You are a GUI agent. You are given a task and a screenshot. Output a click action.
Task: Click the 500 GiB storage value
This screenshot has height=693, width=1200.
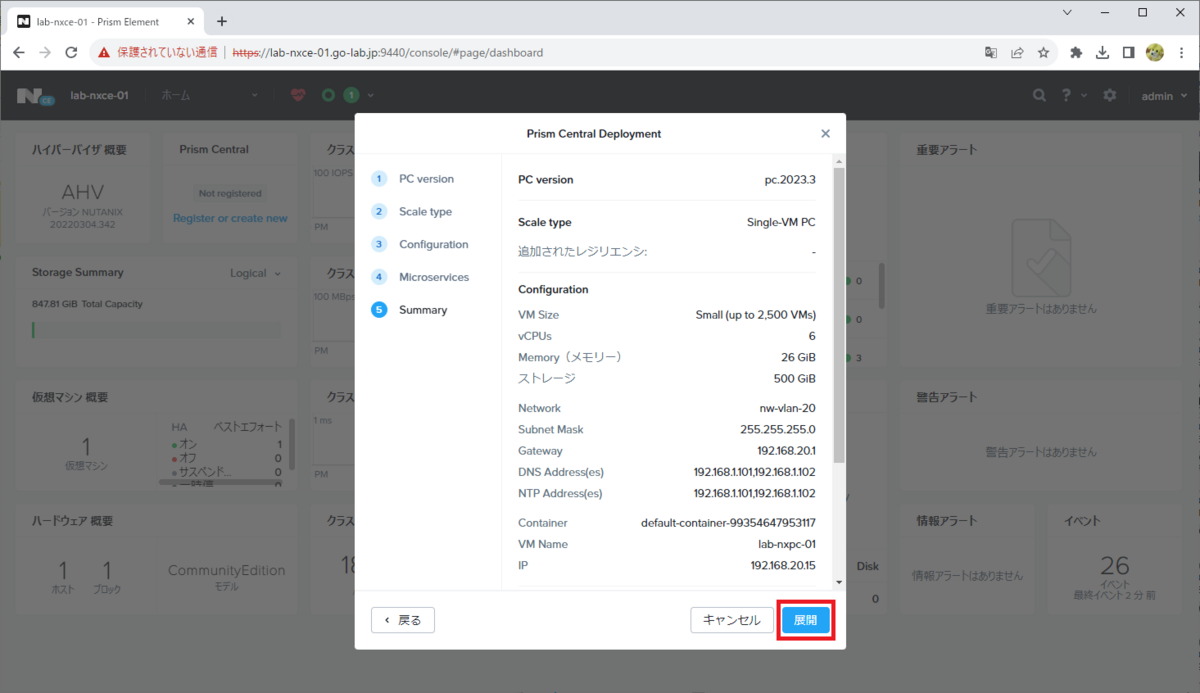click(792, 379)
